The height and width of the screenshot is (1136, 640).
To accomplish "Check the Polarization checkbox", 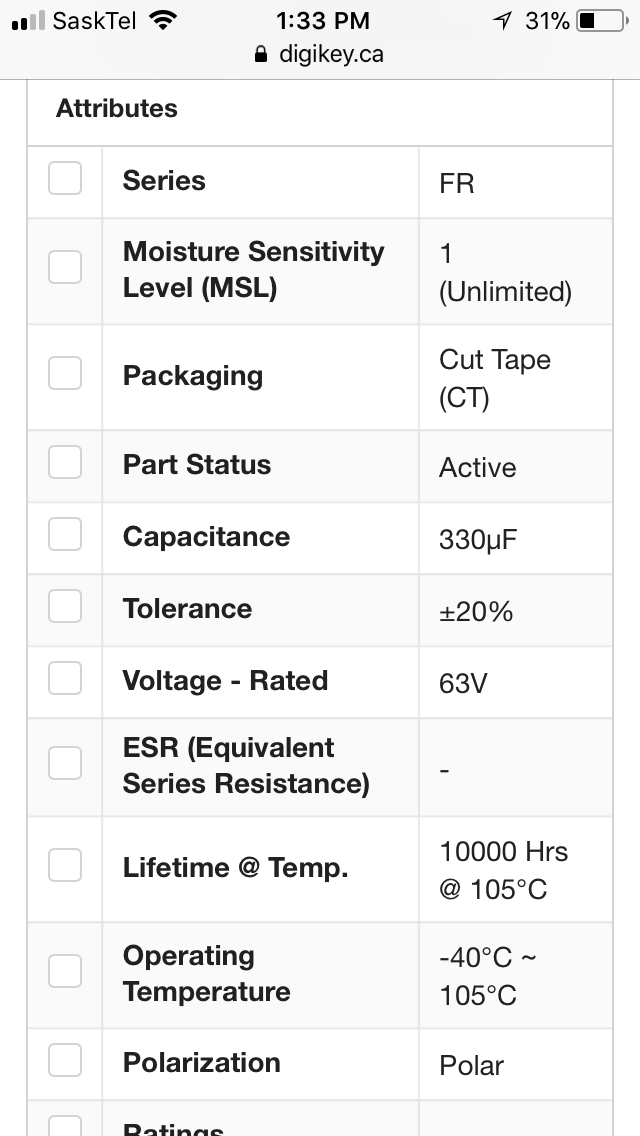I will [65, 1060].
